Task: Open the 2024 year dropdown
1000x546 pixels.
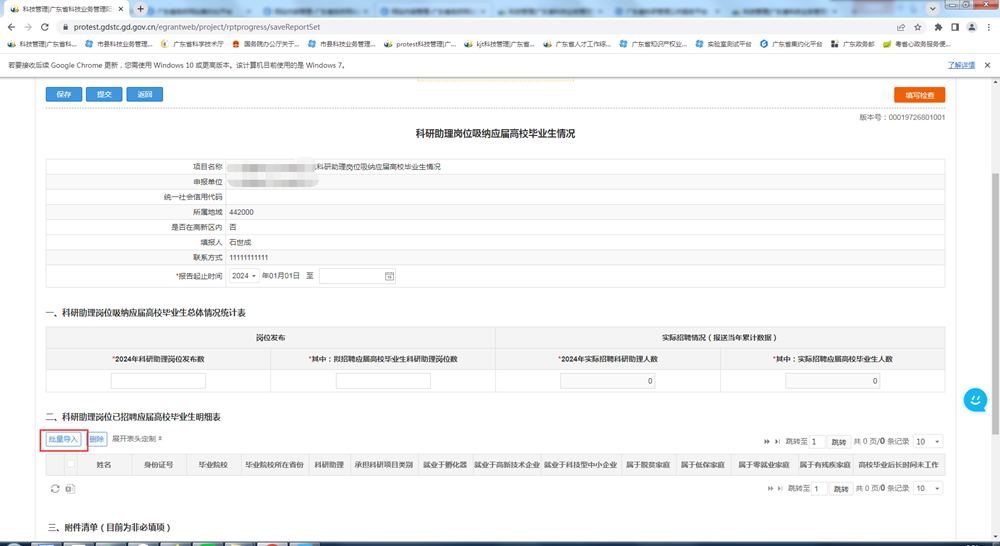Action: [244, 276]
